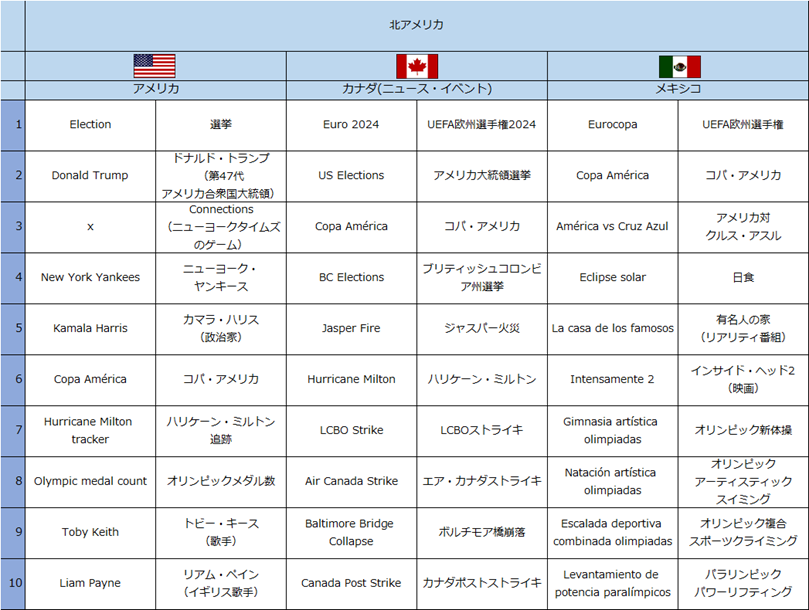Screen dimensions: 809x610
Task: Select row number 5 header
Action: click(x=12, y=328)
